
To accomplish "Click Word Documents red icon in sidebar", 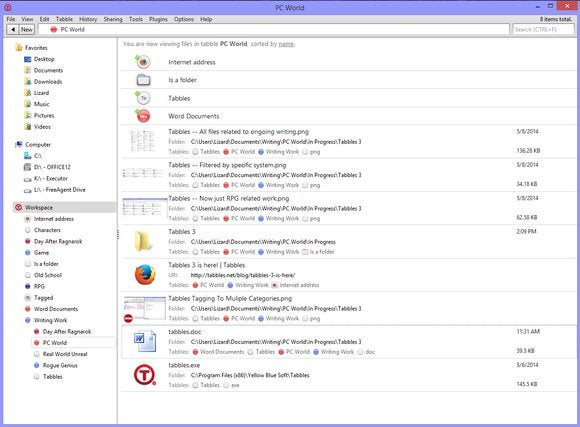I will tap(27, 309).
